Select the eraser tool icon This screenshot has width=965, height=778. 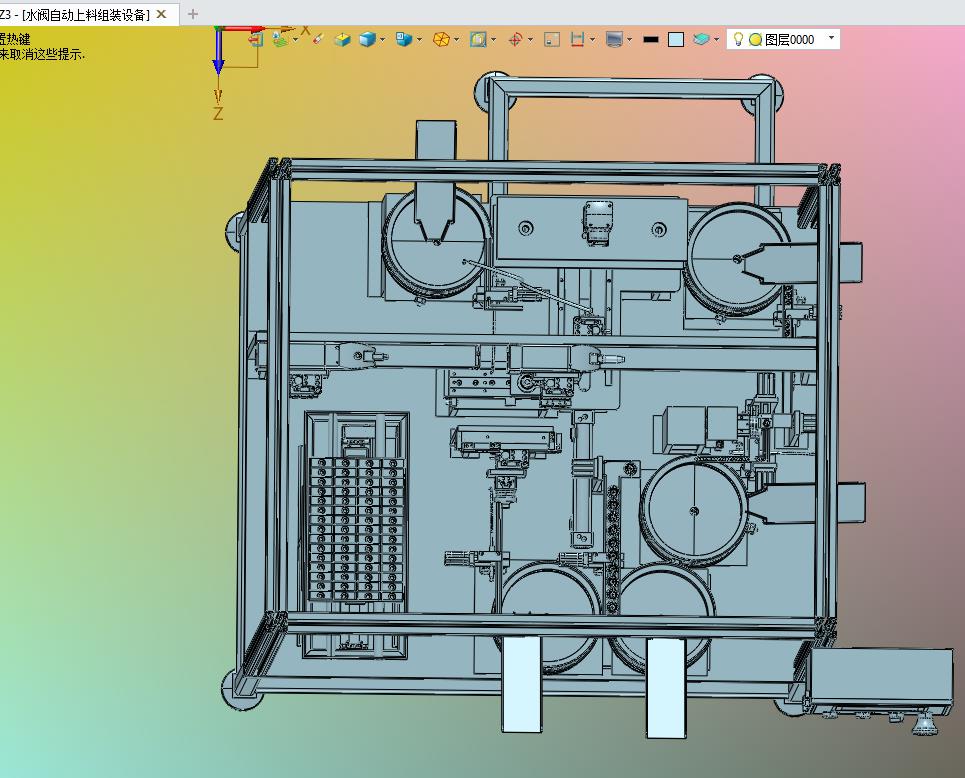(x=318, y=39)
